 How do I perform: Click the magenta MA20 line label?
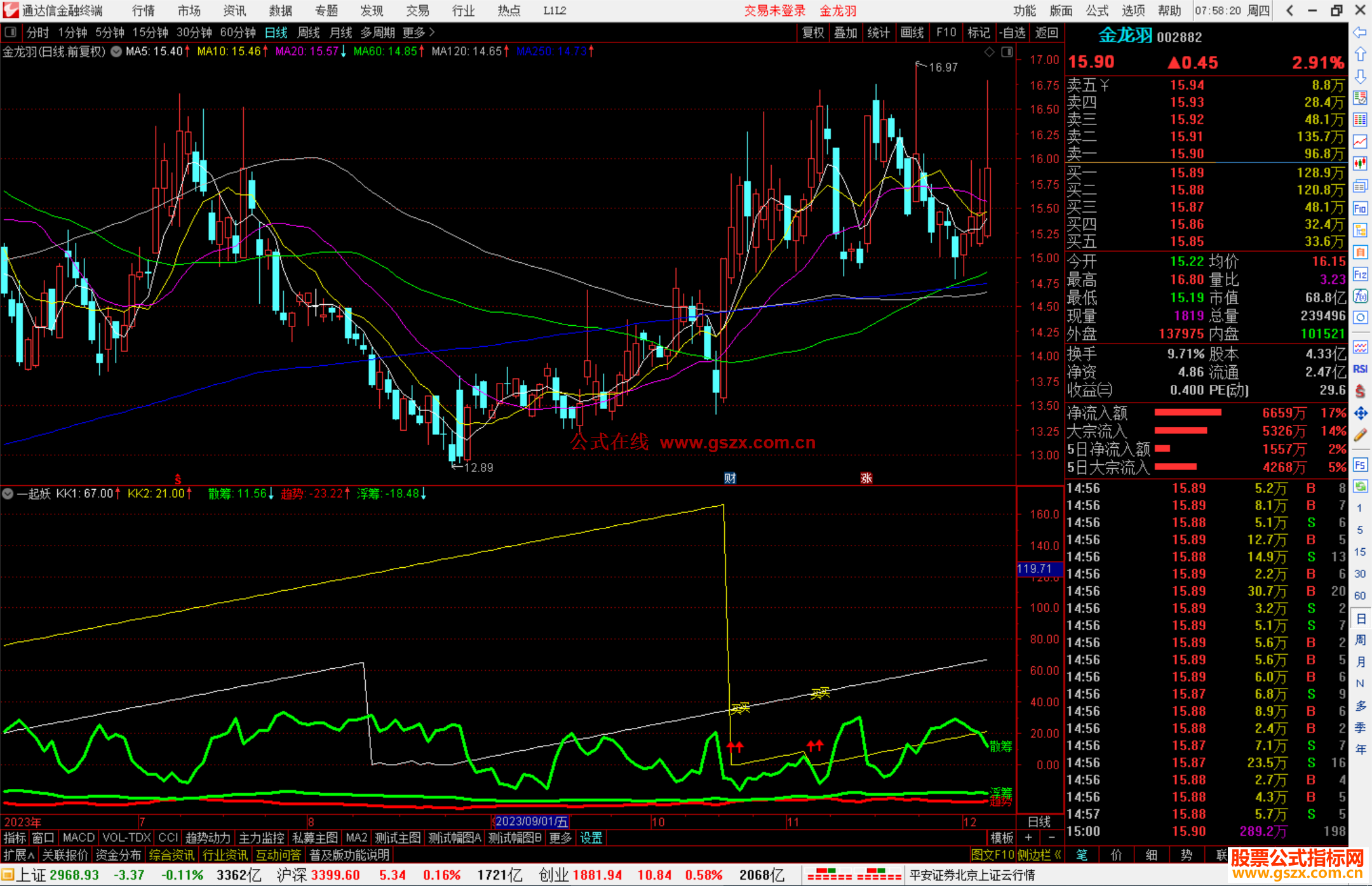point(306,51)
